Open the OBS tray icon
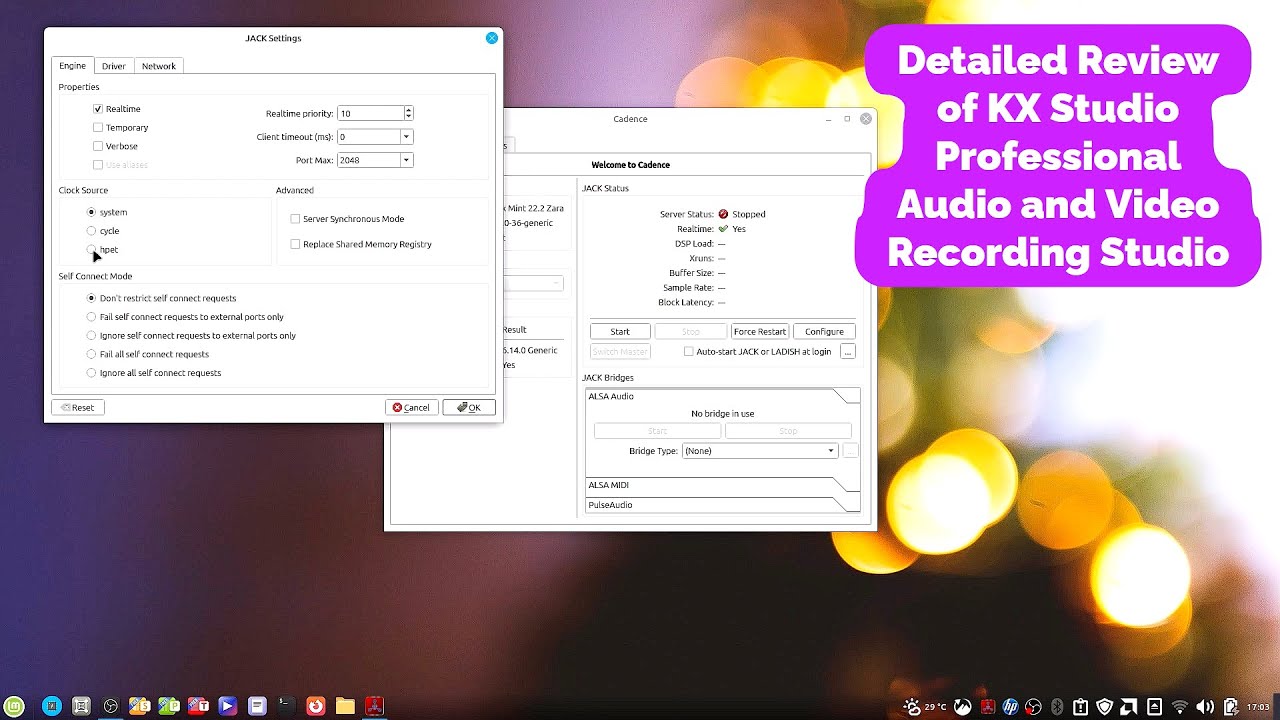 [1033, 706]
